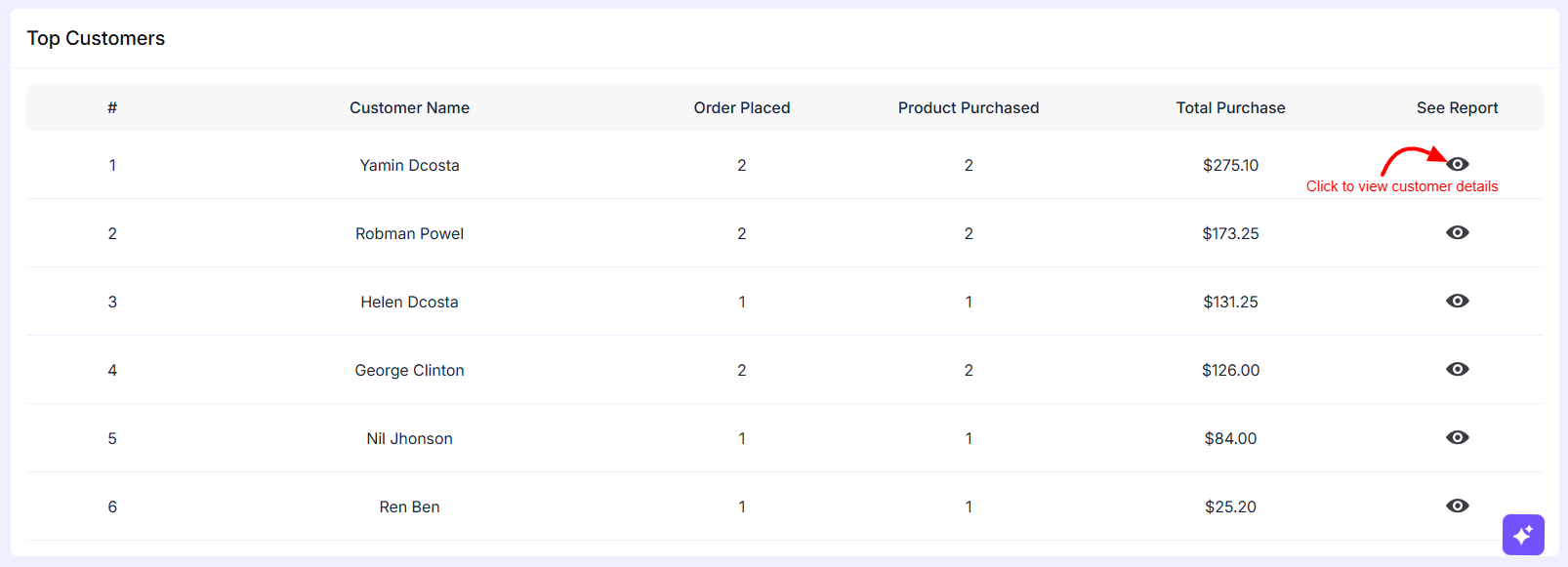Click the # rank column header

pyautogui.click(x=112, y=107)
